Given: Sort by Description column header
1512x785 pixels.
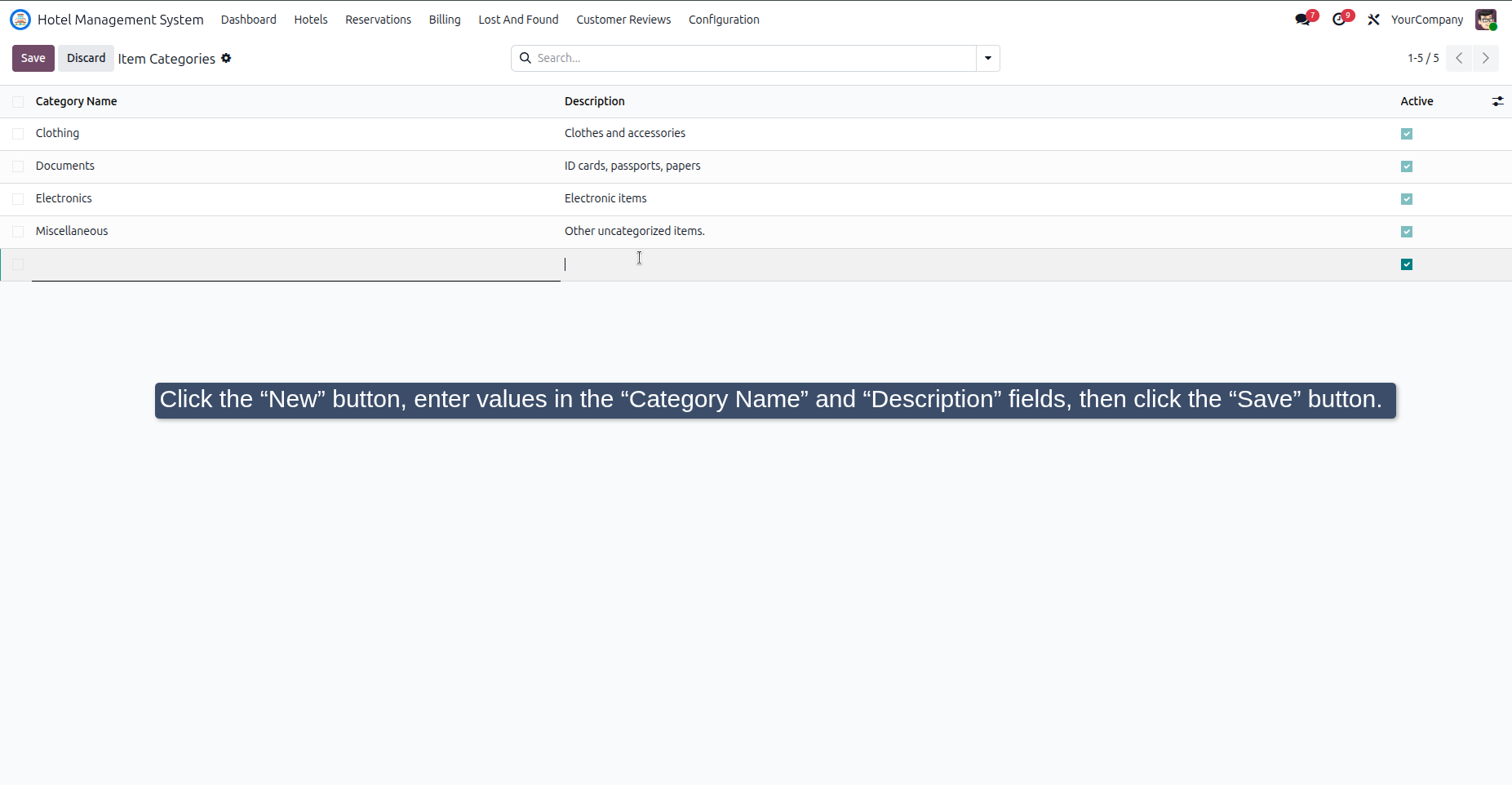Looking at the screenshot, I should coord(595,101).
